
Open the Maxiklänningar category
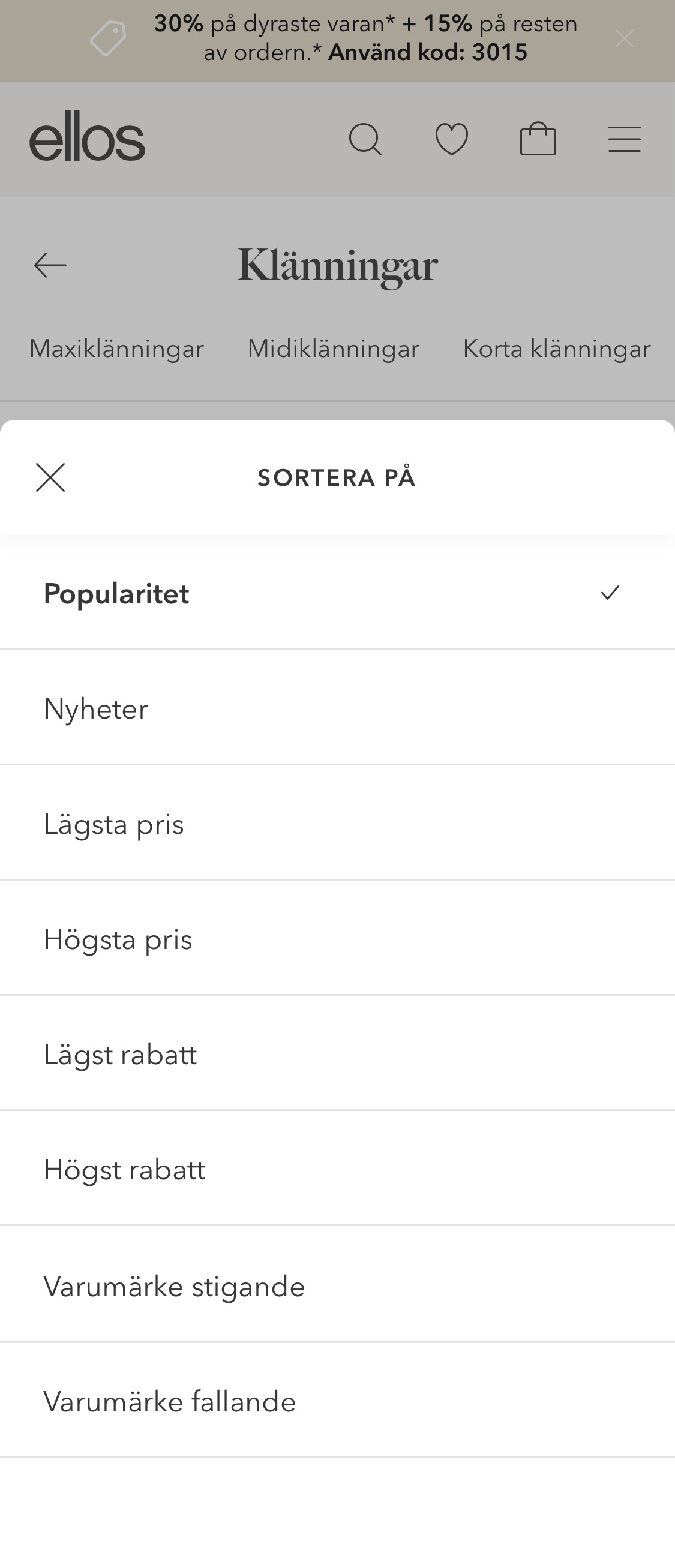pyautogui.click(x=116, y=348)
